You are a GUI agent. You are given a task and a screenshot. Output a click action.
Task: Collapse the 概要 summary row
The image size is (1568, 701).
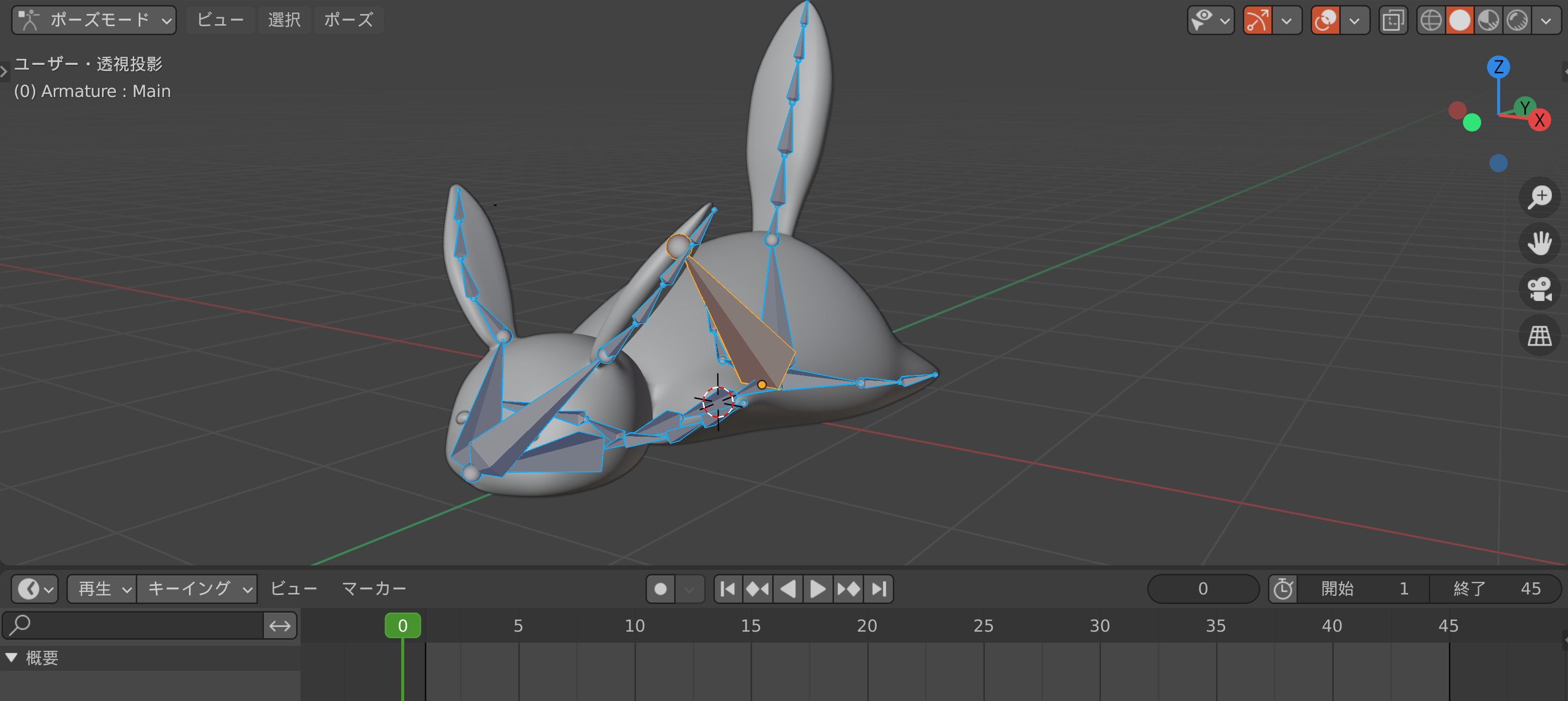[12, 658]
